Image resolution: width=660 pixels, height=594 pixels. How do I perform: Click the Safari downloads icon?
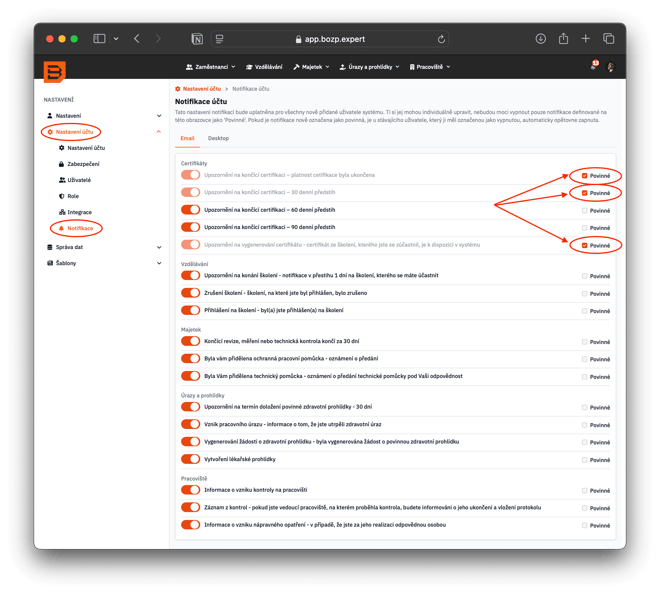click(x=540, y=39)
